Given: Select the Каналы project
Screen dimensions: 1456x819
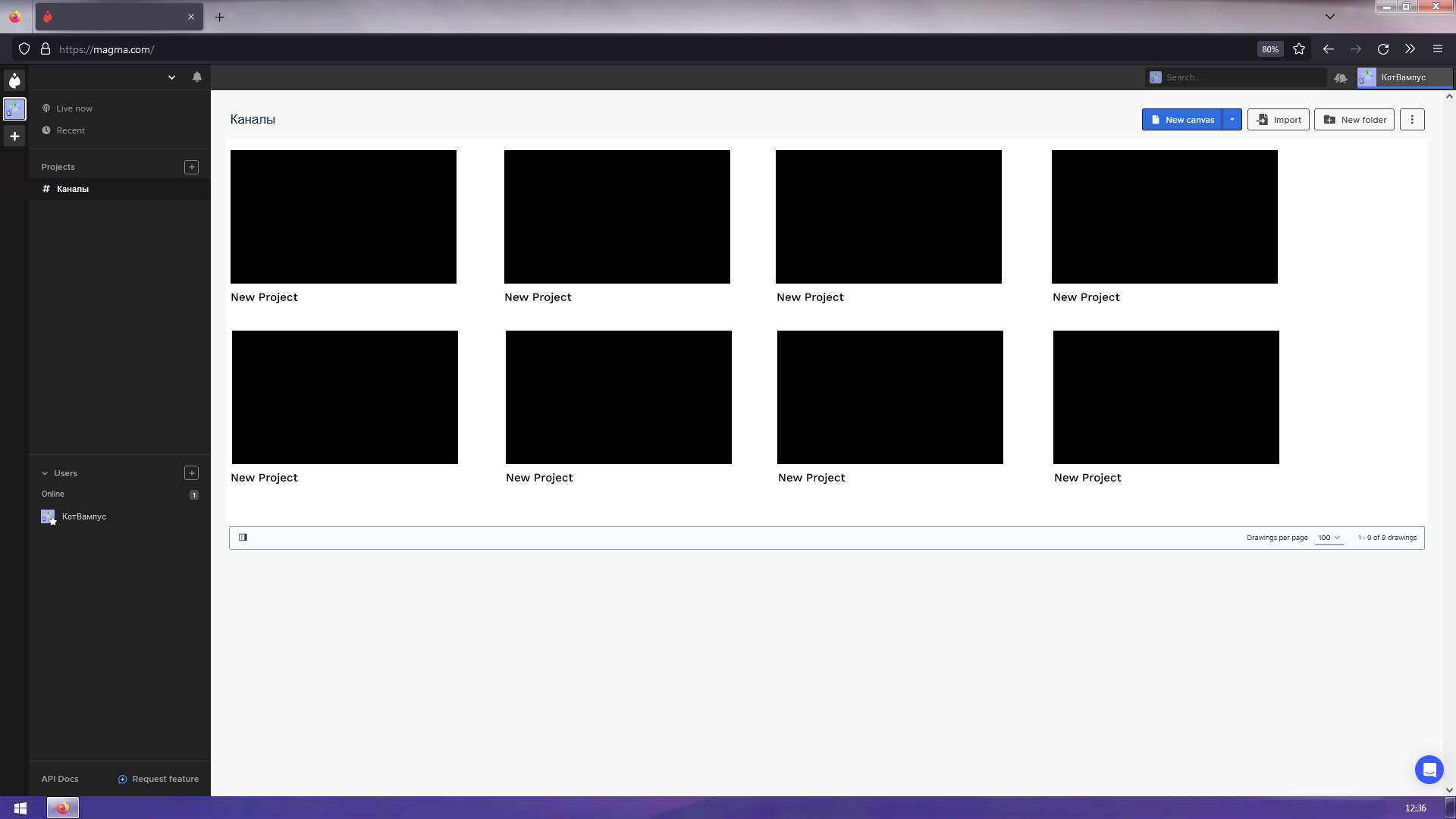Looking at the screenshot, I should (x=72, y=189).
